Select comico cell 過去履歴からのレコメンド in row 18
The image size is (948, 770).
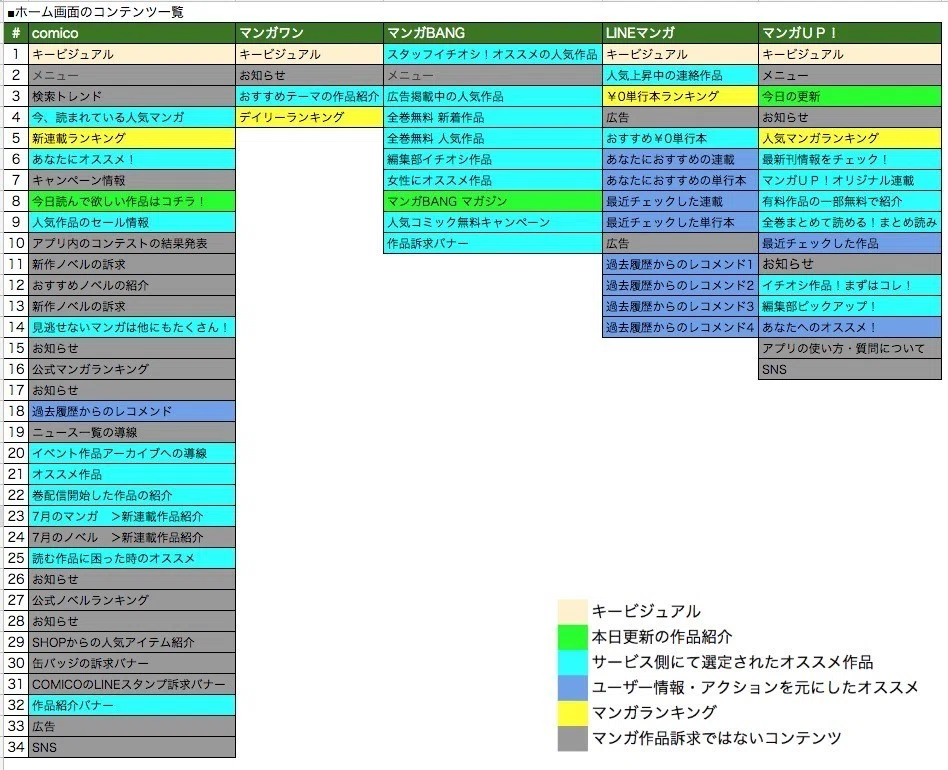pos(132,411)
